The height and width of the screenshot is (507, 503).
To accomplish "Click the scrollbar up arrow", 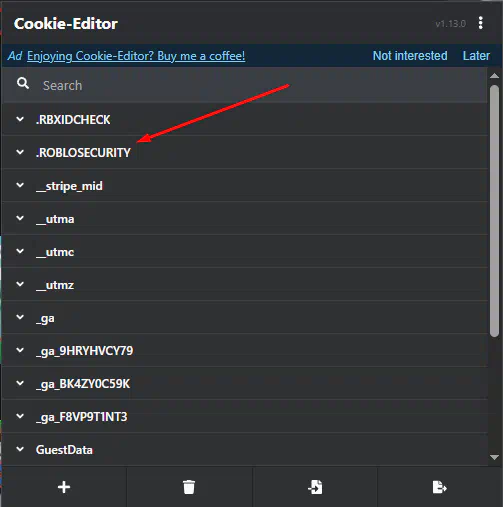I will pyautogui.click(x=494, y=76).
